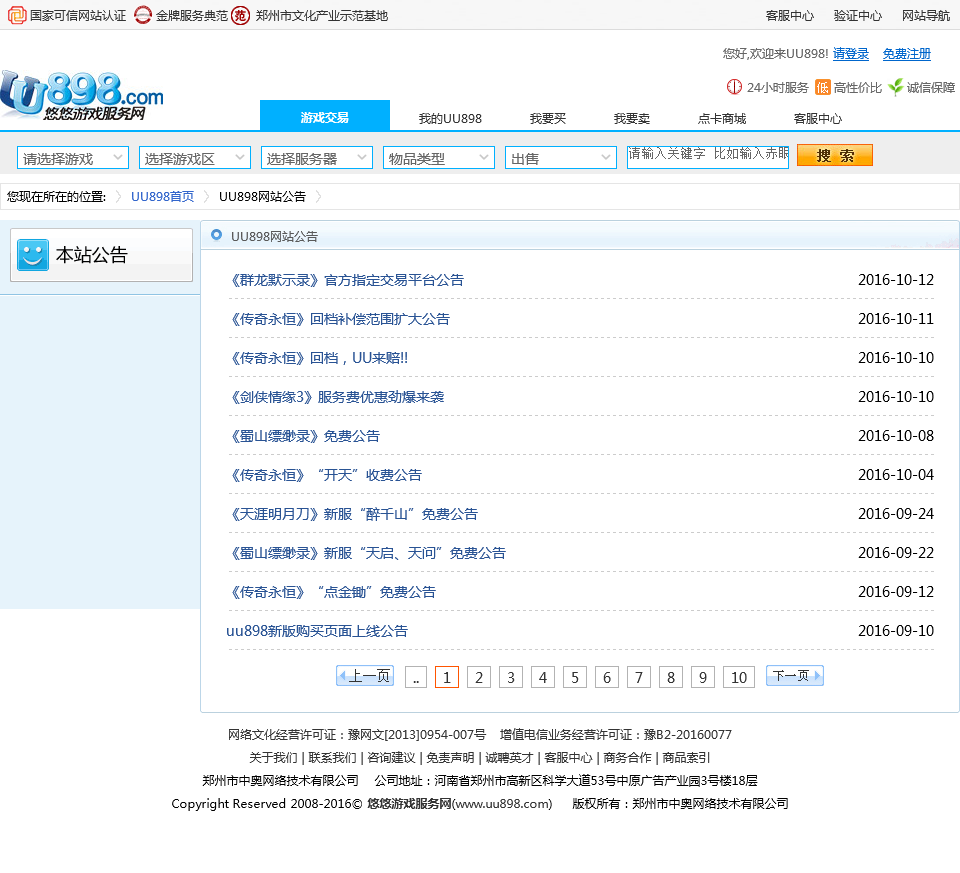Click the footer 客服中心 link
Image resolution: width=960 pixels, height=873 pixels.
[568, 758]
